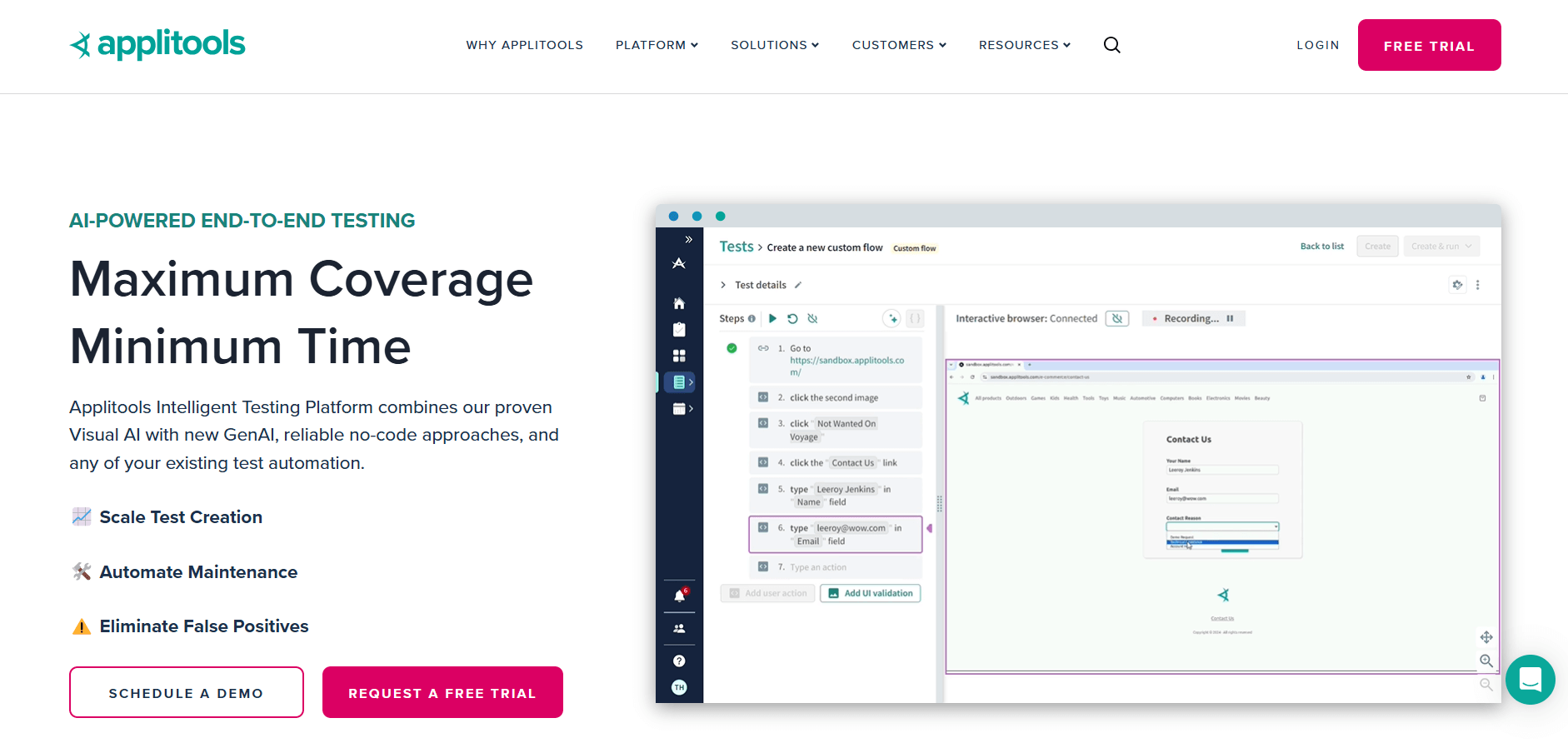The height and width of the screenshot is (748, 1568).
Task: Run steps with the play icon
Action: click(x=772, y=318)
